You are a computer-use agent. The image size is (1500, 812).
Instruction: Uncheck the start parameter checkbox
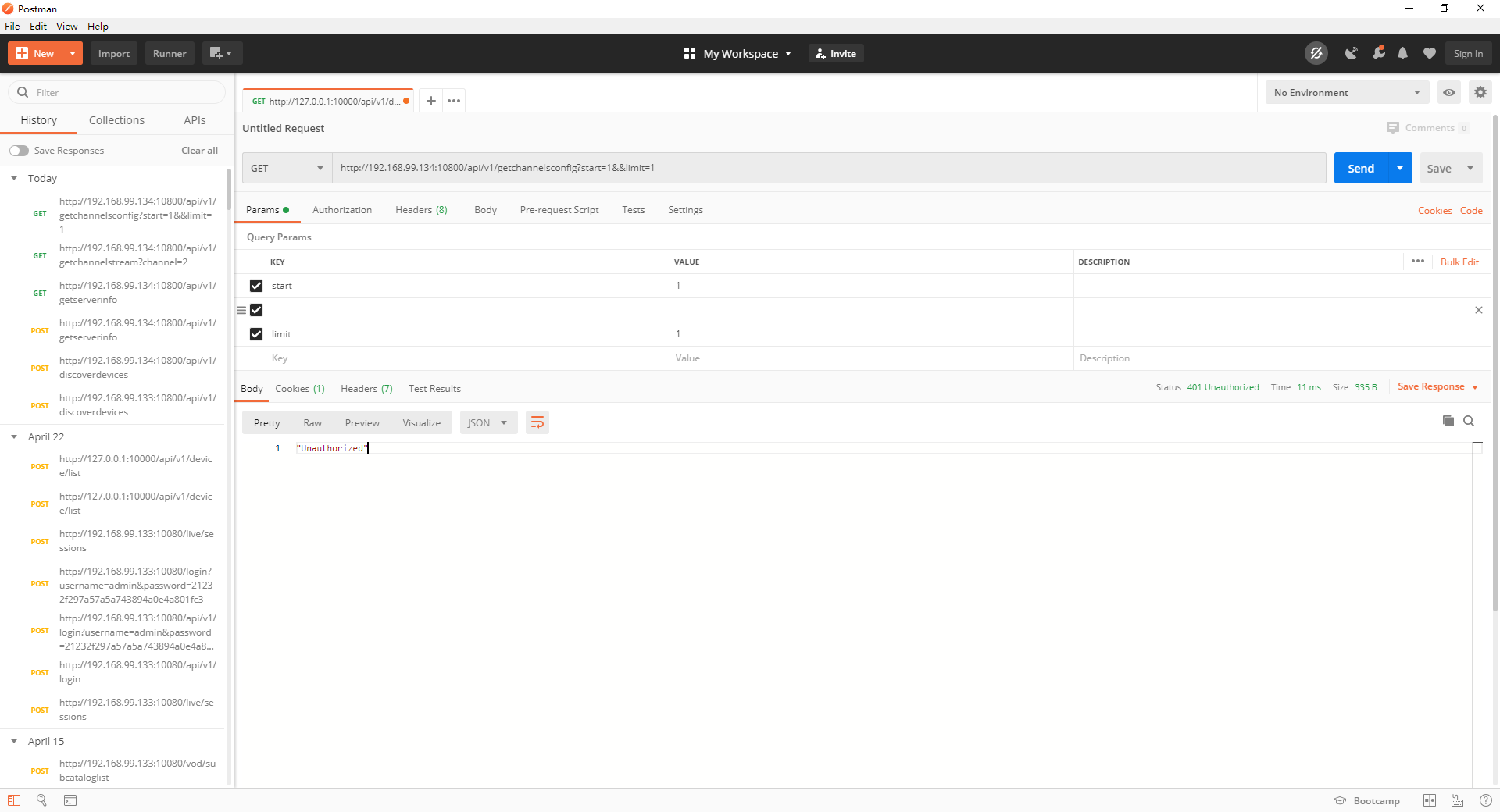[x=256, y=286]
